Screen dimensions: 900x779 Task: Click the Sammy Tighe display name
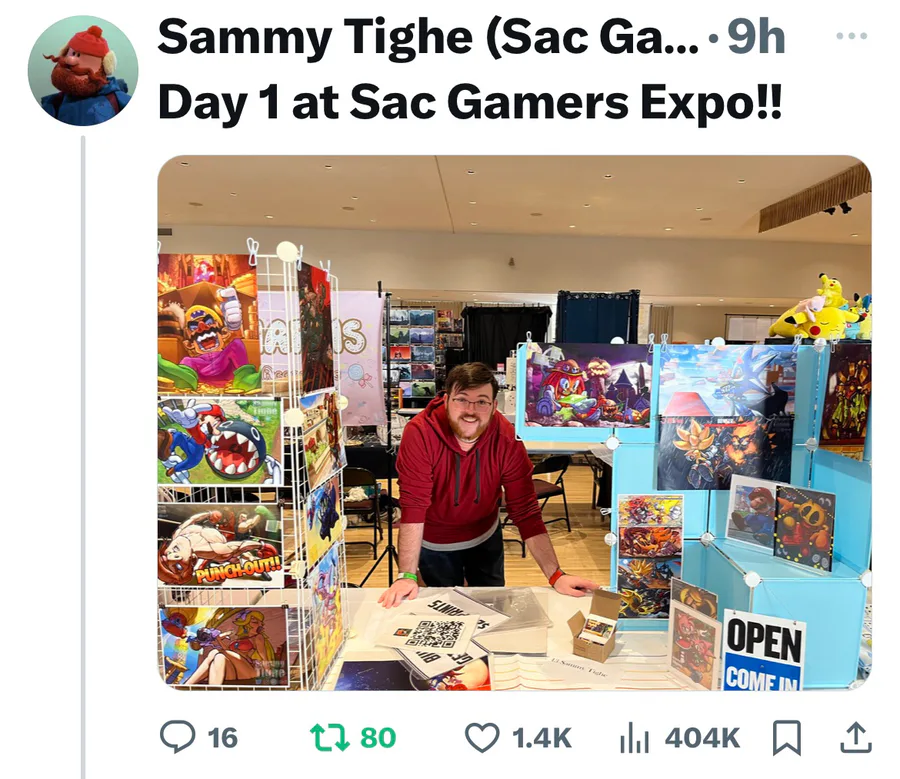click(x=428, y=37)
